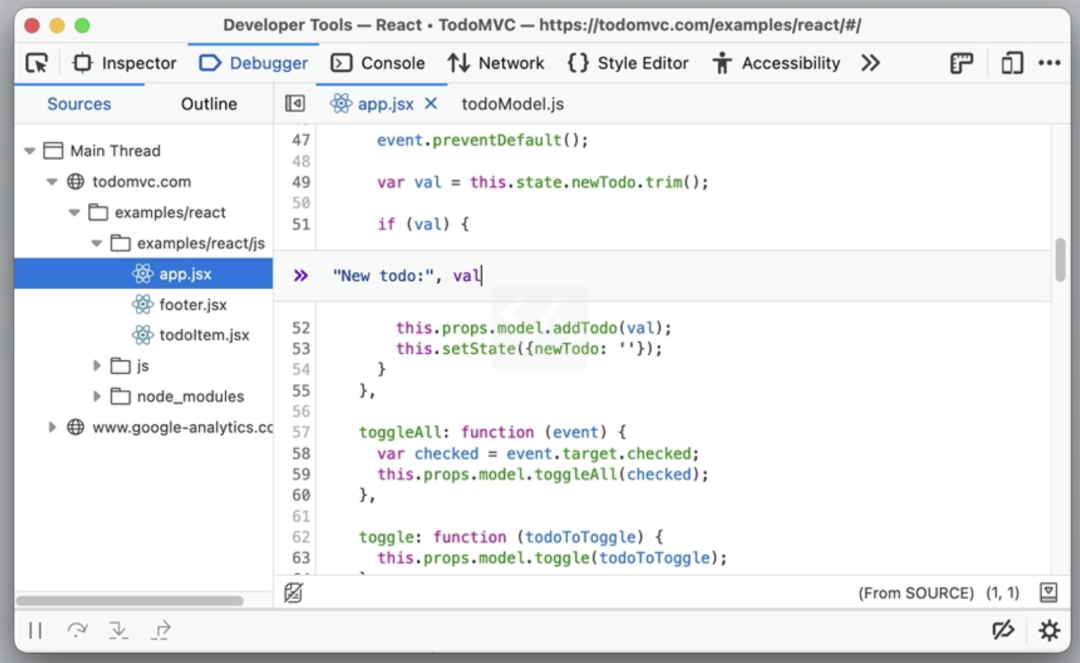This screenshot has width=1080, height=663.
Task: Toggle ignore source icon in editor footer
Action: (x=293, y=593)
